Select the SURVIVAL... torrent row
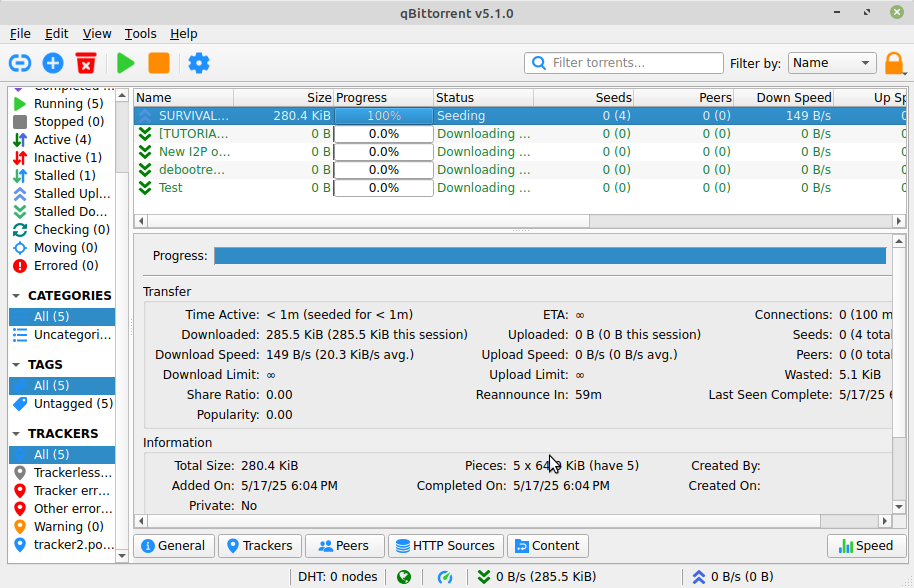Screen dimensions: 914x588 520,116
